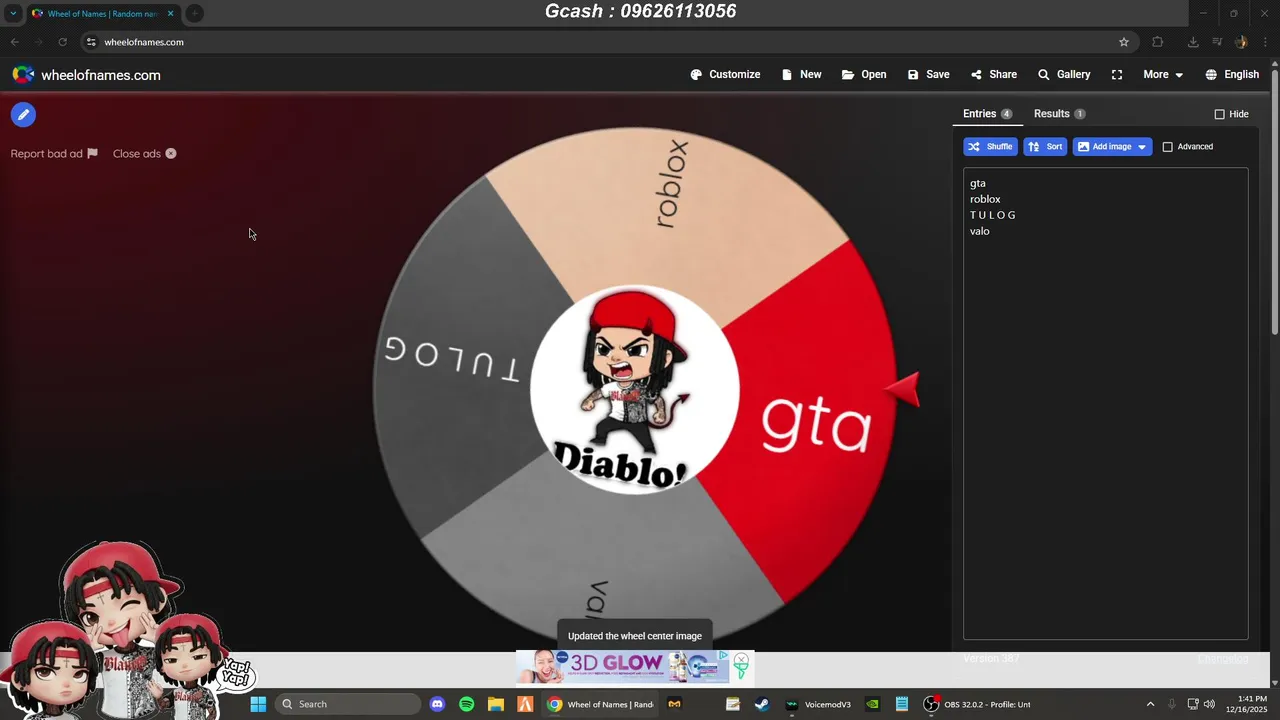The width and height of the screenshot is (1280, 720).
Task: Open Windows Start menu
Action: tap(258, 704)
